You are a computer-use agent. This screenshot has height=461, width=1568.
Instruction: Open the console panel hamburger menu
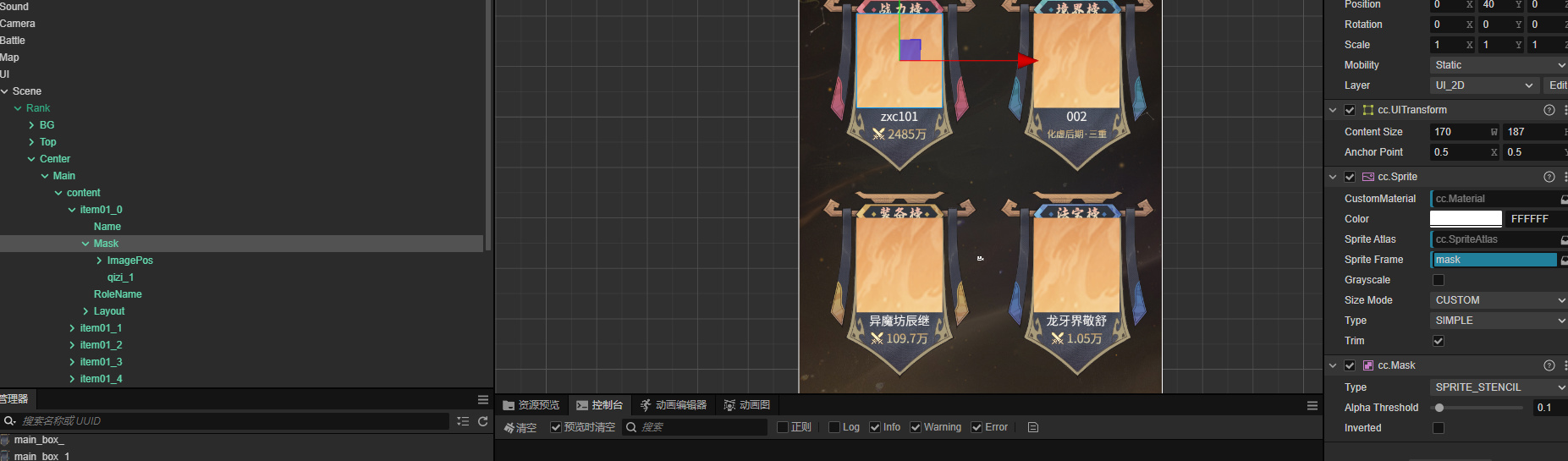[1312, 406]
